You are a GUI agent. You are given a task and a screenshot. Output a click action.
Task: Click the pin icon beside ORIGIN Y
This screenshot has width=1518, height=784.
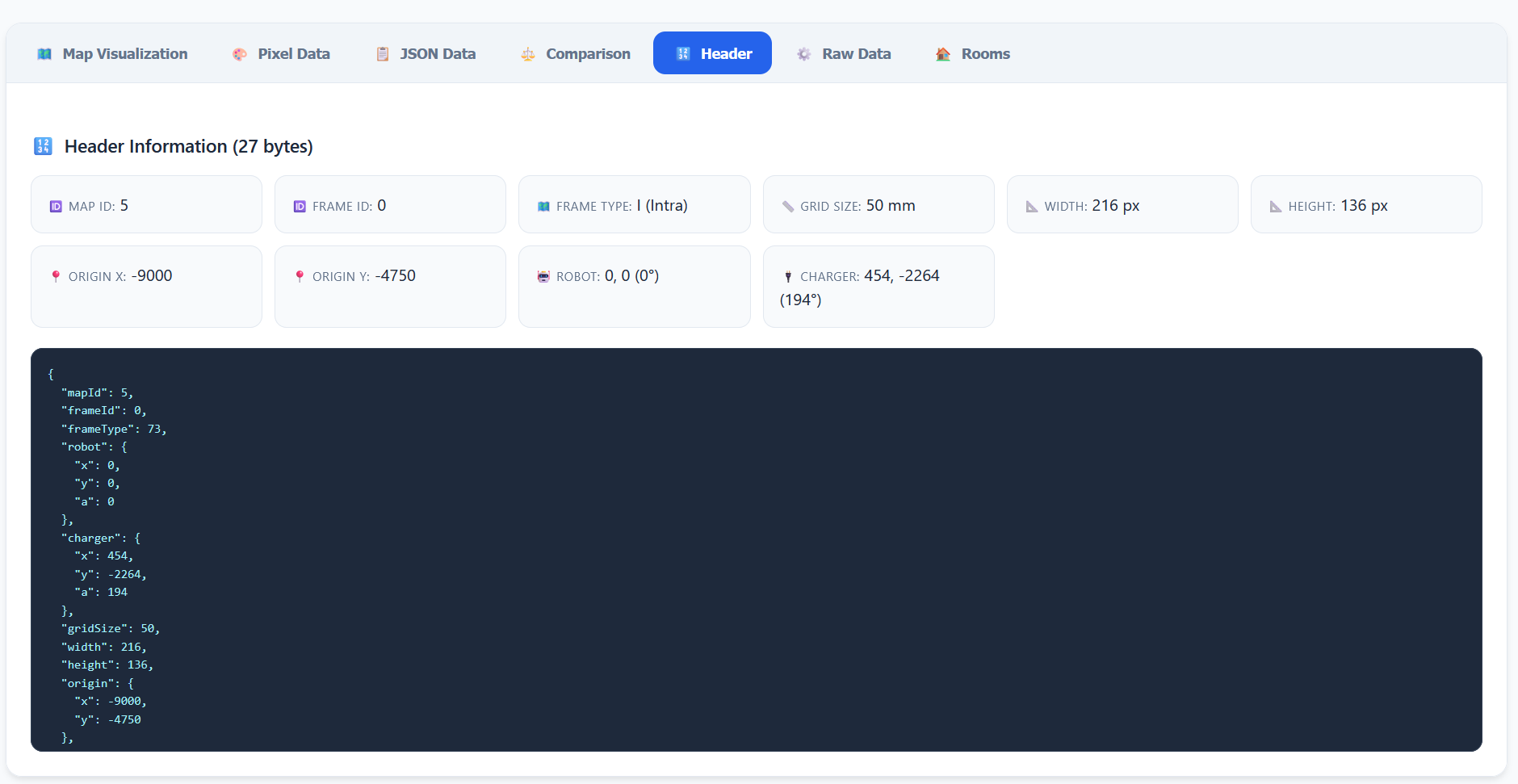point(300,277)
